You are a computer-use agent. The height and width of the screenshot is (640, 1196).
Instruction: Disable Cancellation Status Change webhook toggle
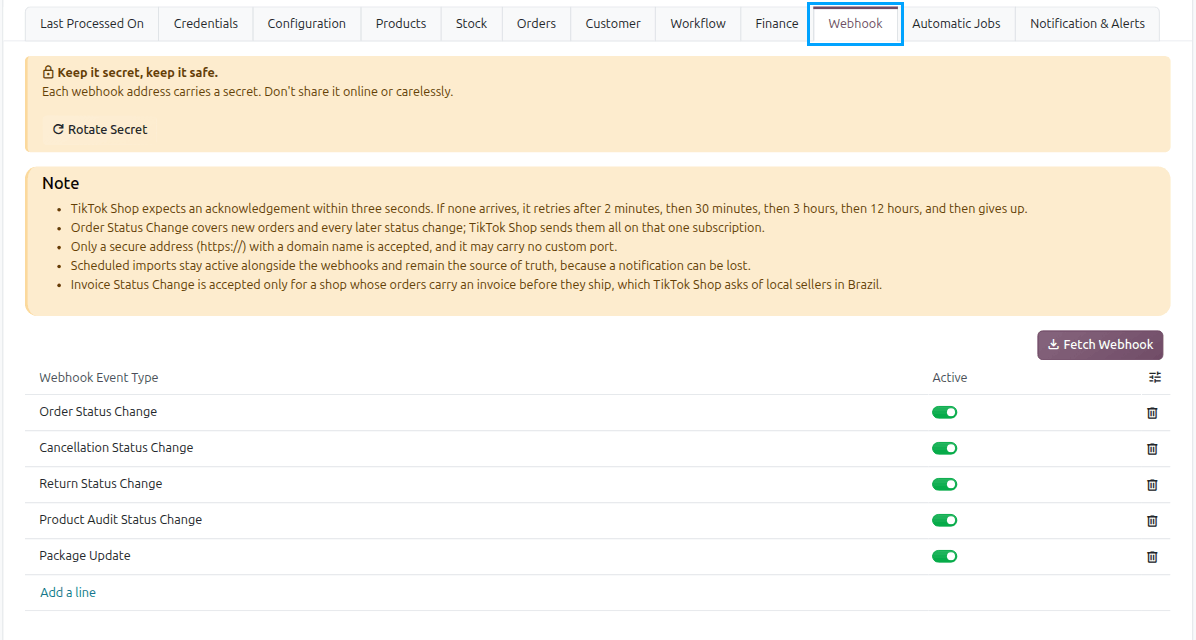(x=944, y=449)
